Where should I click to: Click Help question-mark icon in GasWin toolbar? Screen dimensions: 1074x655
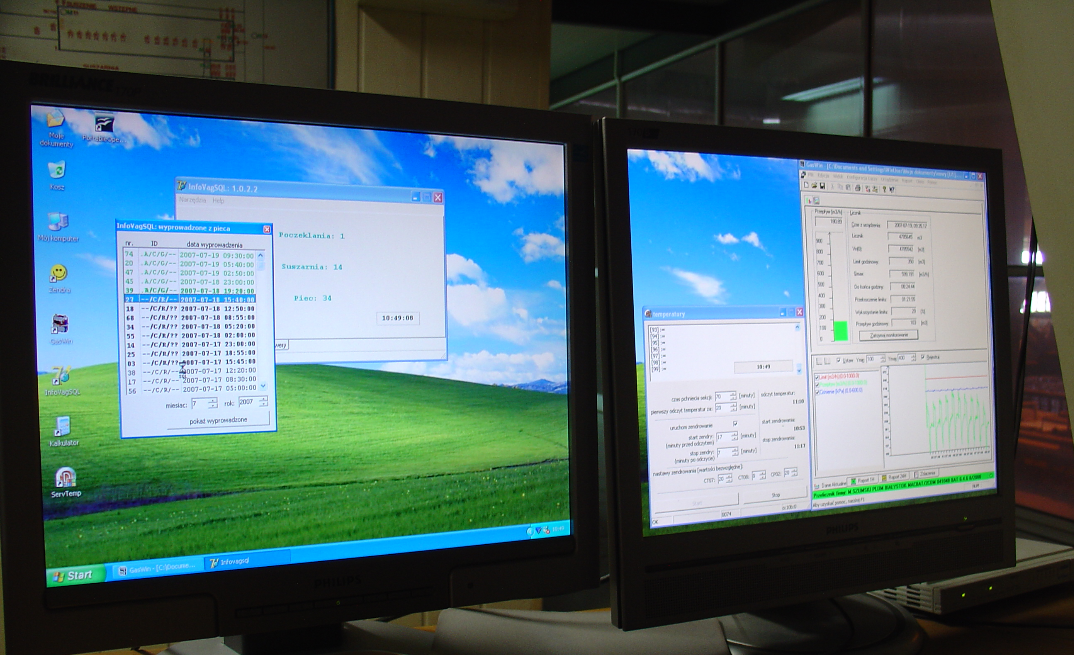click(884, 188)
